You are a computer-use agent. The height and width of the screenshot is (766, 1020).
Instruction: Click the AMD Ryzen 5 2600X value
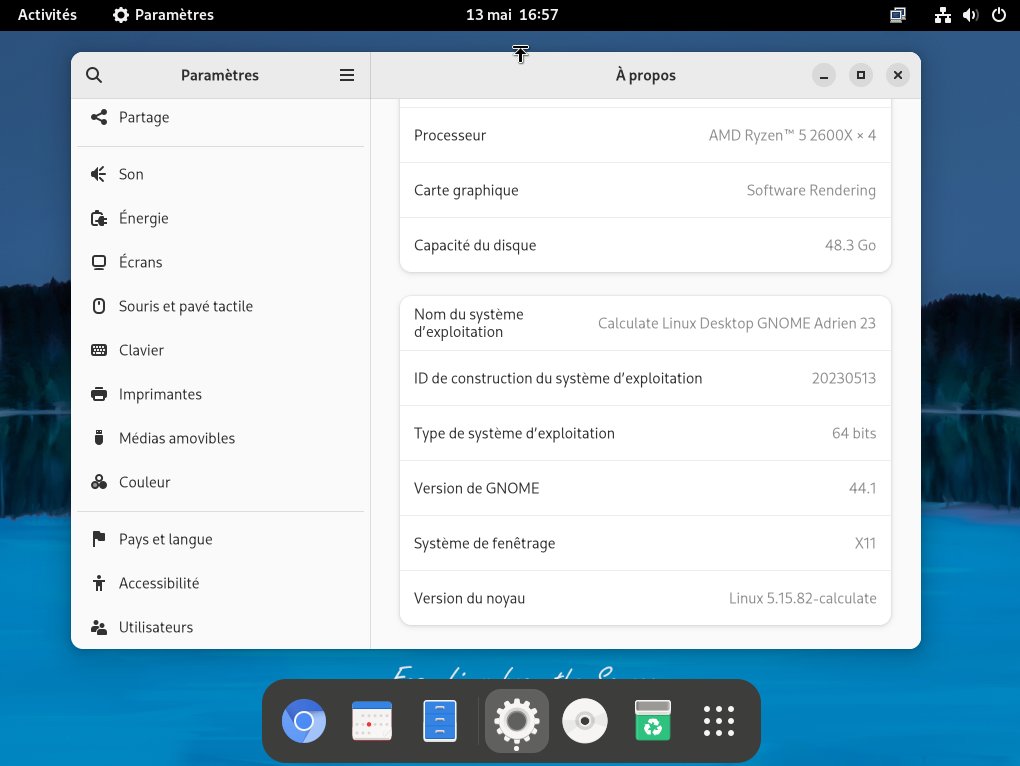792,135
